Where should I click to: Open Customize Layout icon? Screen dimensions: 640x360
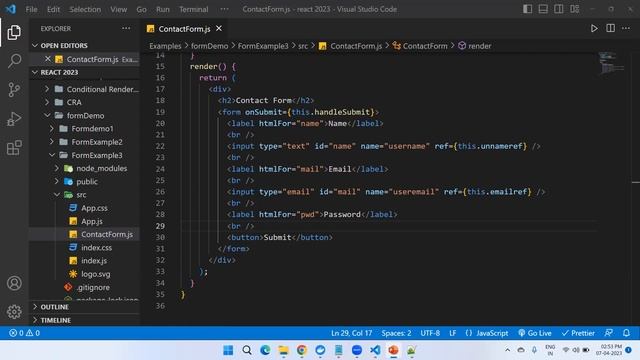(575, 9)
